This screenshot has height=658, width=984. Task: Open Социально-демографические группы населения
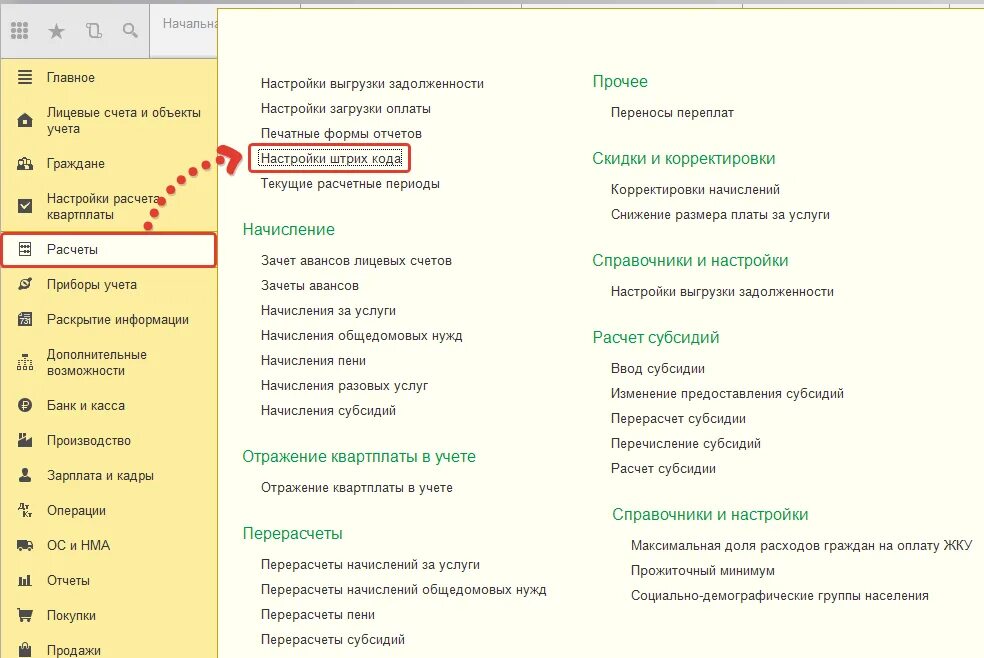(779, 596)
